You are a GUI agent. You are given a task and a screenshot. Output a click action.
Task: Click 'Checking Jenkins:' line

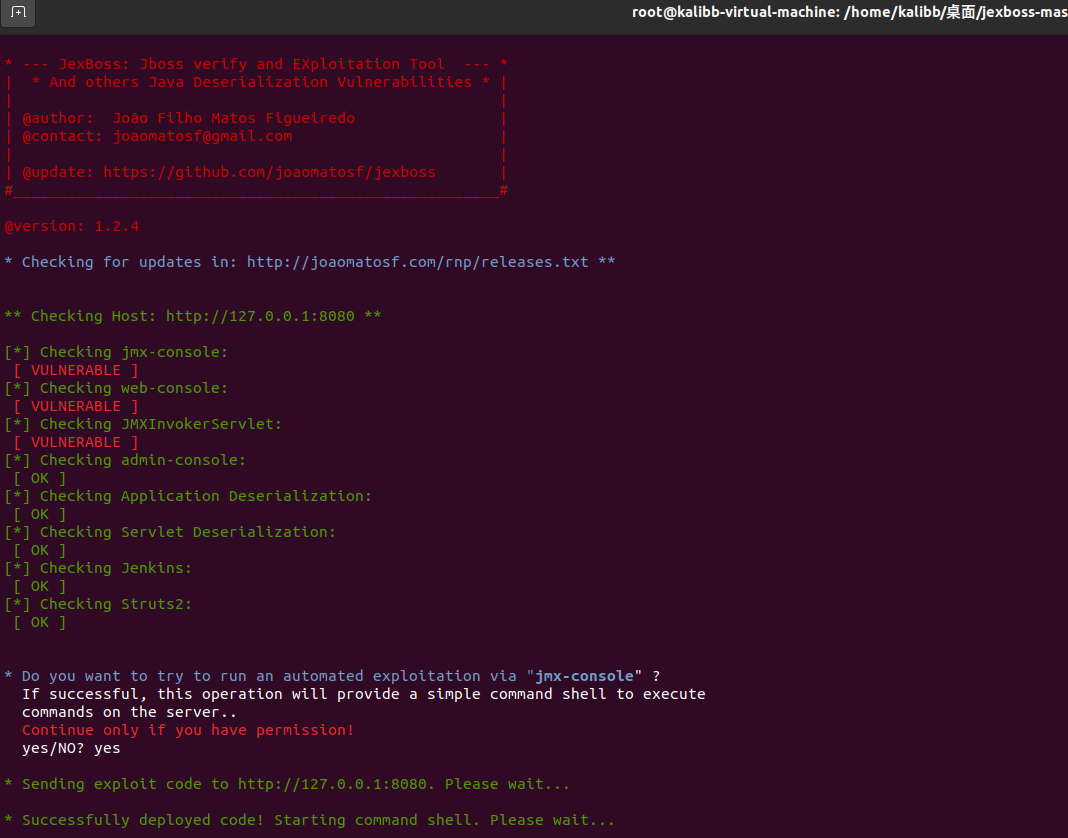tap(98, 569)
